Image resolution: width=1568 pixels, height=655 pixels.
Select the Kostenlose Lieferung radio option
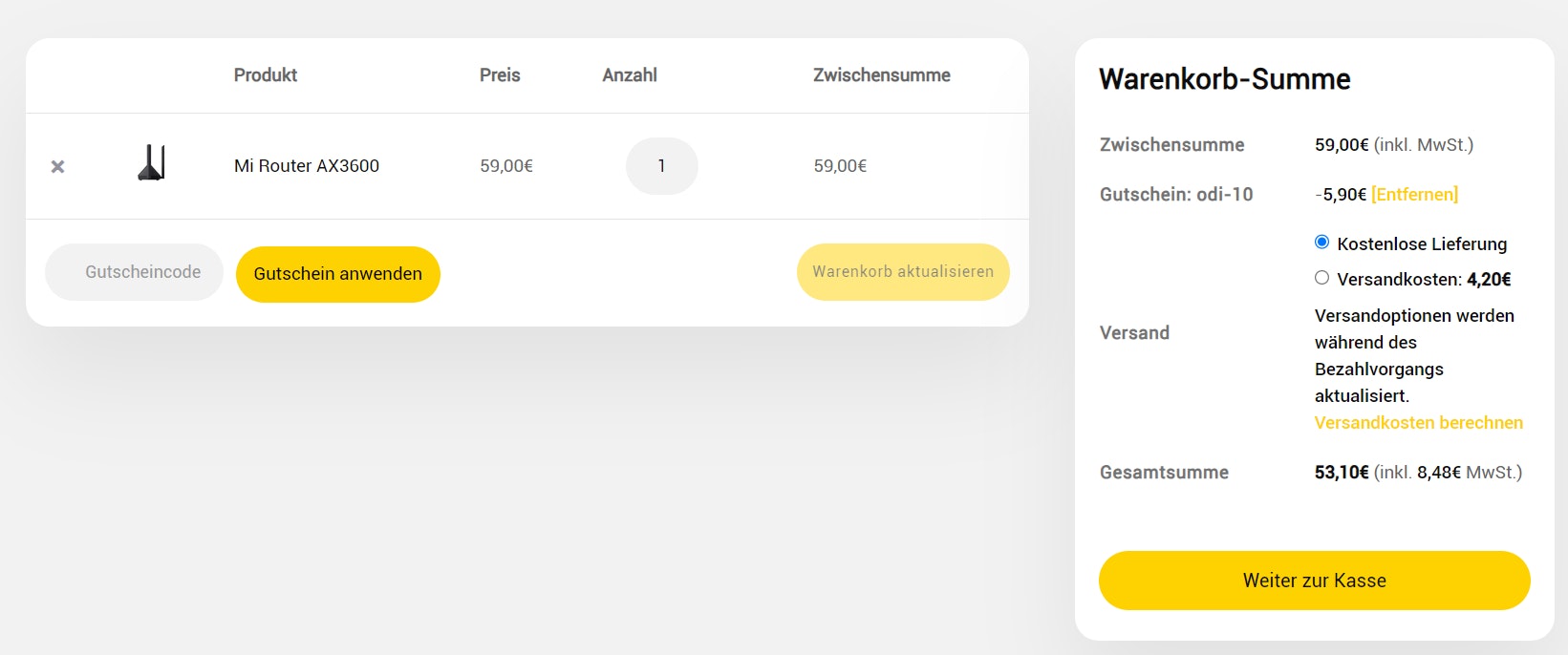tap(1321, 243)
